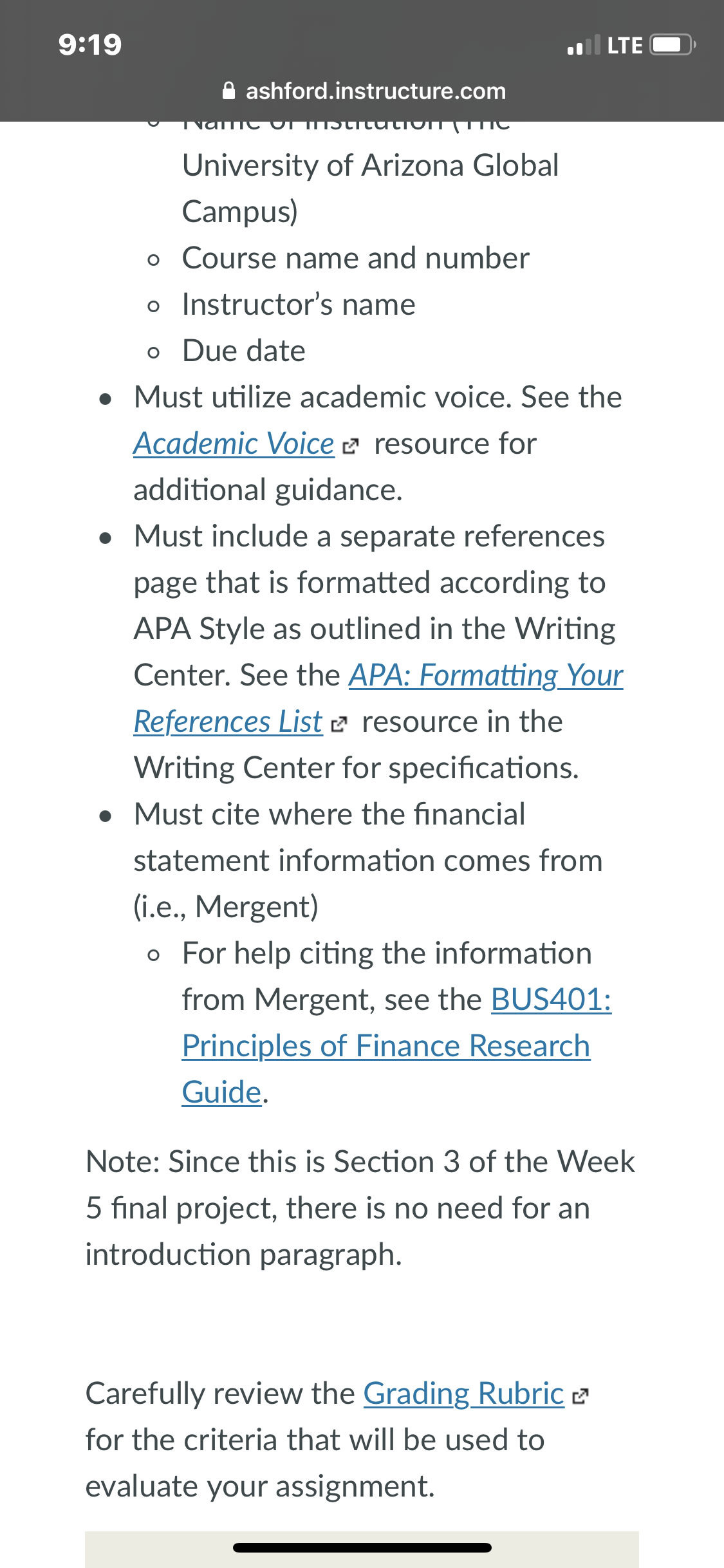Tap the Guide link
Image resolution: width=724 pixels, height=1568 pixels.
pyautogui.click(x=222, y=1092)
